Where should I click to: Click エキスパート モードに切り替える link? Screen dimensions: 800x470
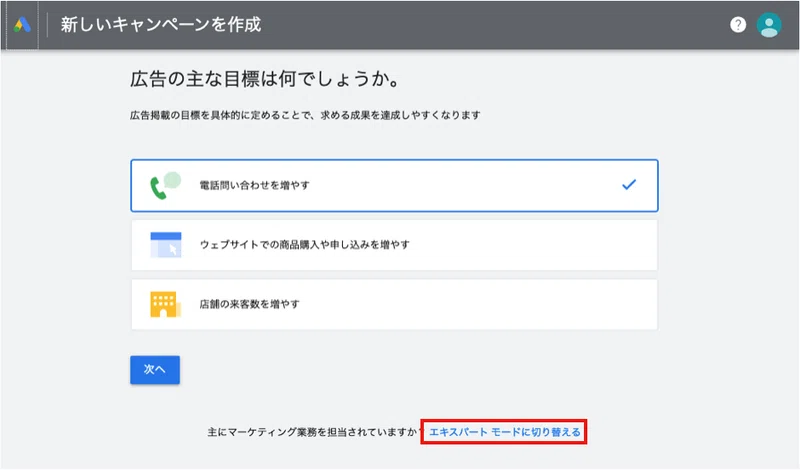click(x=505, y=432)
